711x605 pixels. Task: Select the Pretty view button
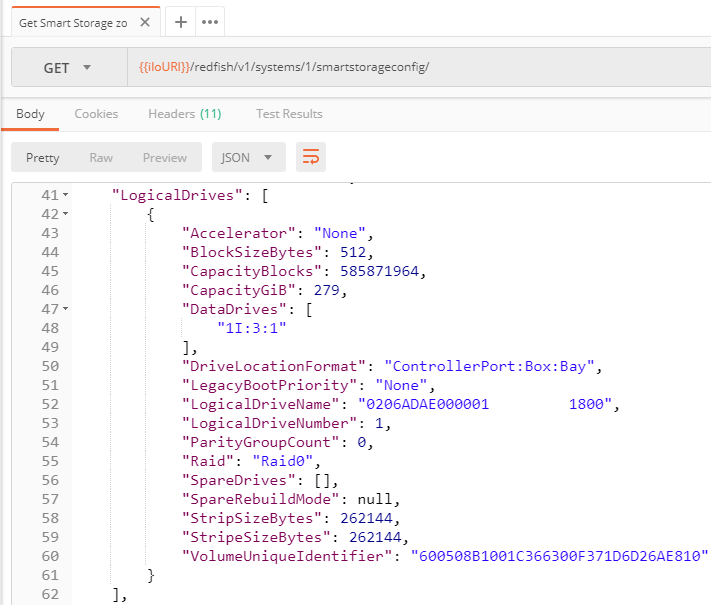[43, 157]
